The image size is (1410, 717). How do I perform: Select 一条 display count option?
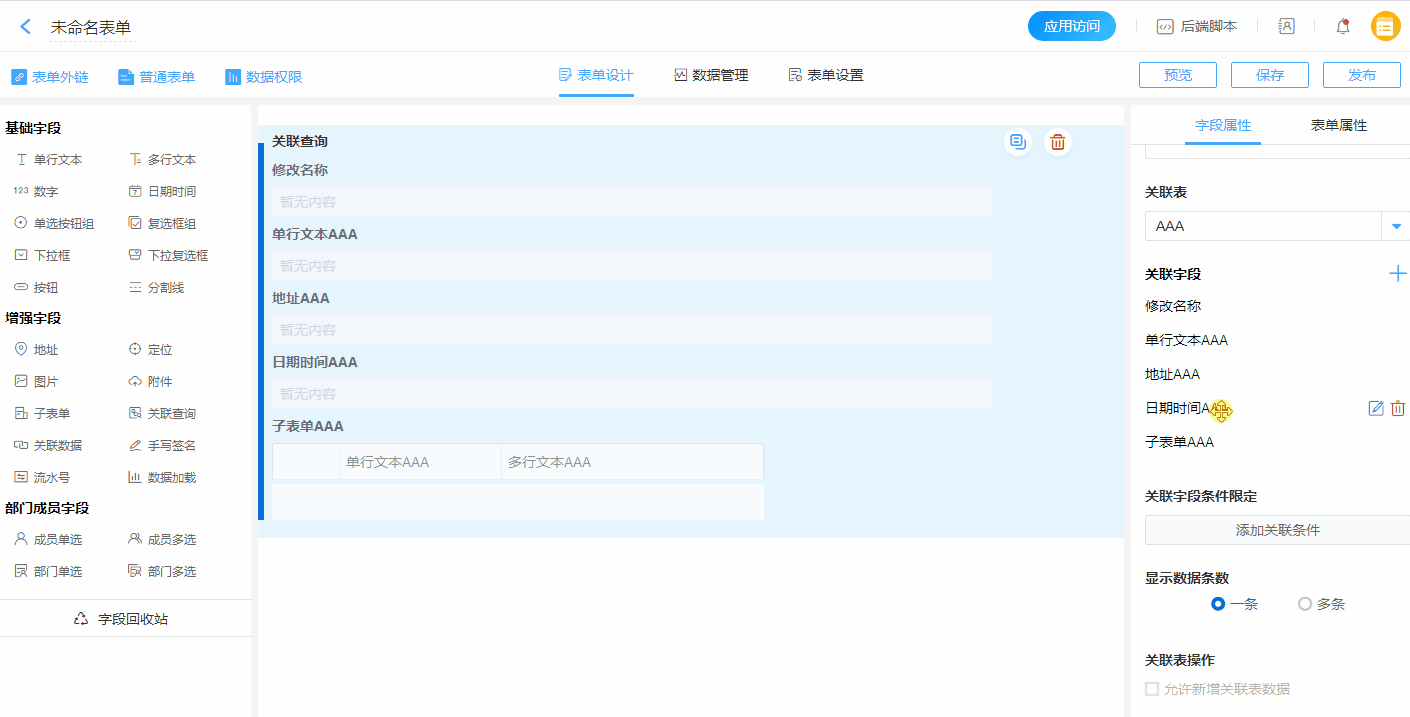point(1218,604)
